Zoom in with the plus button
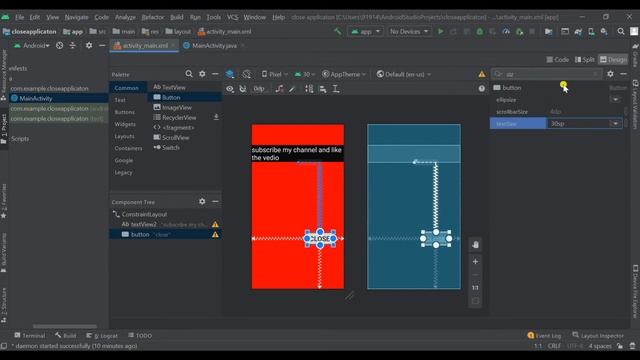The image size is (640, 360). 476,261
